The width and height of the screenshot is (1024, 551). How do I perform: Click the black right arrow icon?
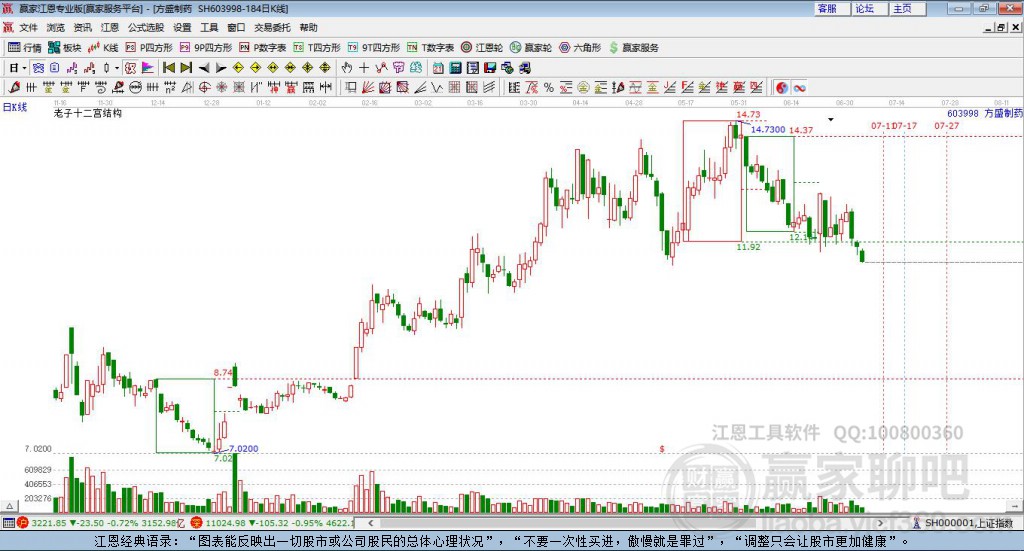pyautogui.click(x=221, y=68)
